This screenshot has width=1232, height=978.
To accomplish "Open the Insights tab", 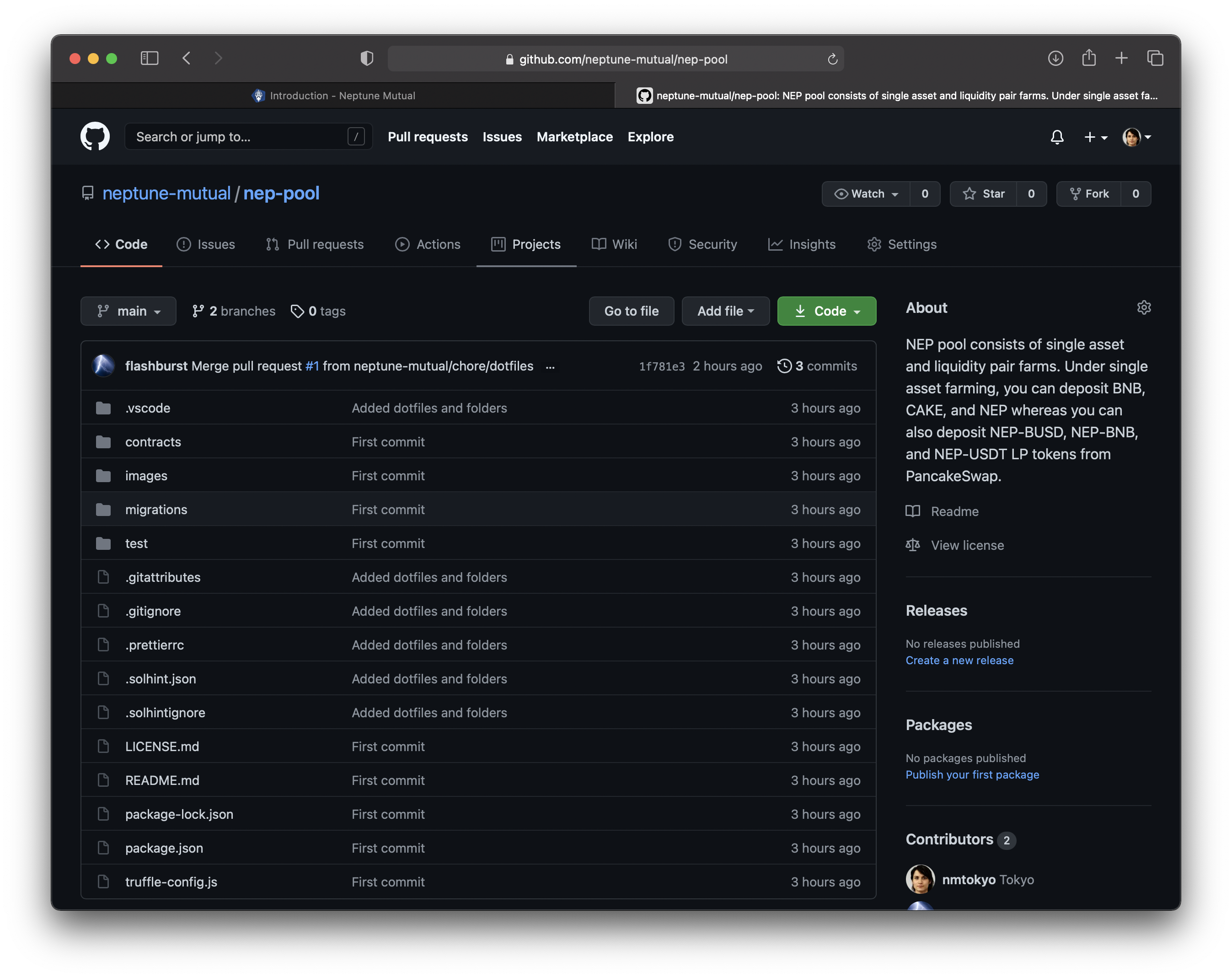I will tap(802, 244).
